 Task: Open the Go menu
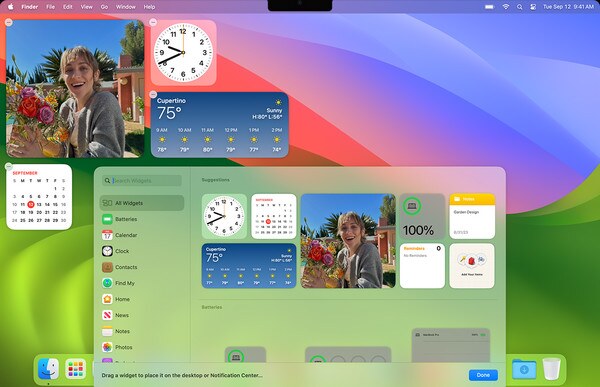[x=104, y=7]
